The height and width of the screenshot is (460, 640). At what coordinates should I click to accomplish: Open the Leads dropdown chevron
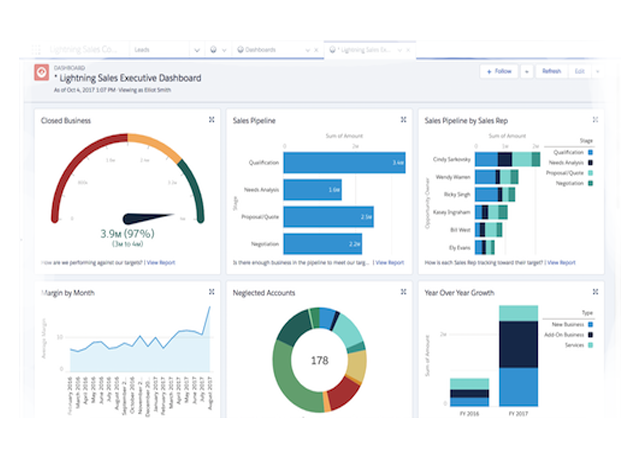(x=197, y=50)
